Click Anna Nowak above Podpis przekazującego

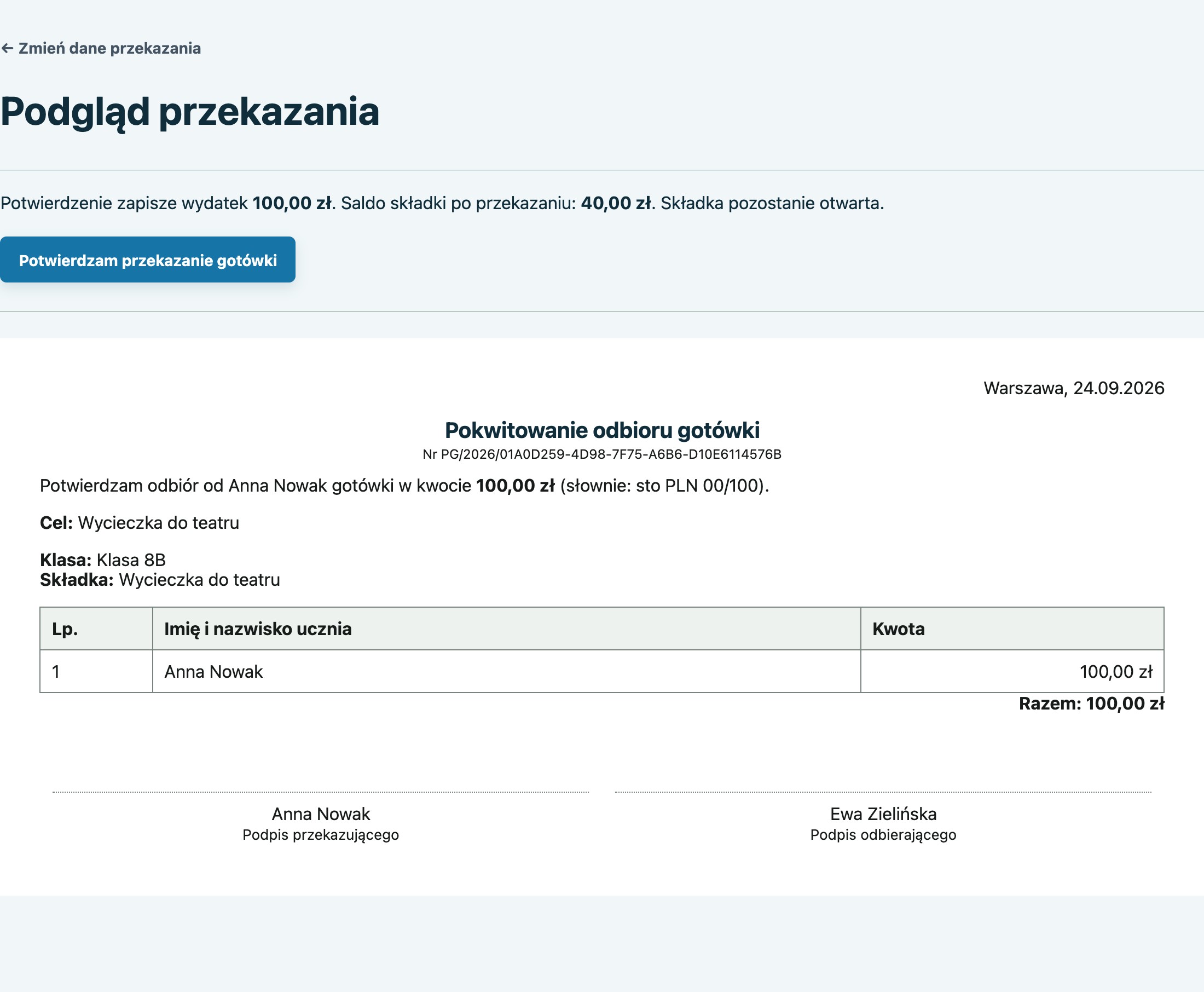[321, 814]
